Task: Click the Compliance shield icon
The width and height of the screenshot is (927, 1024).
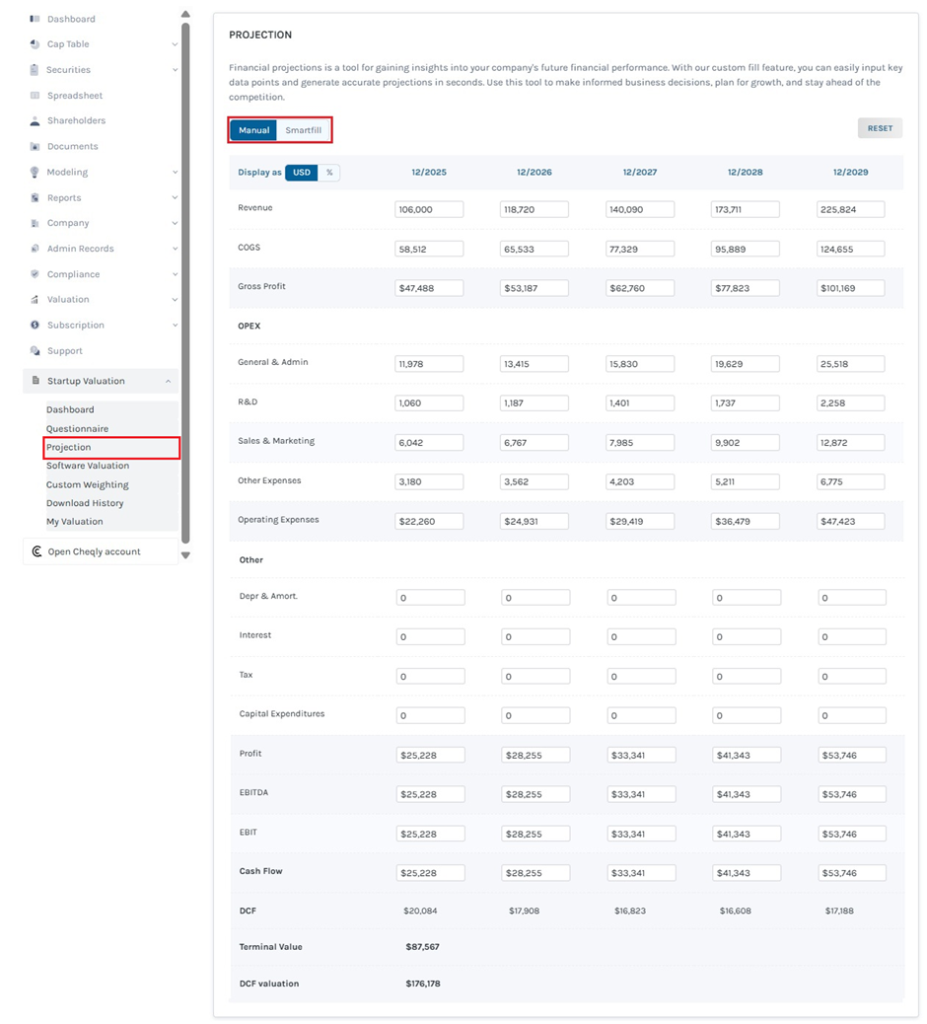Action: click(x=35, y=274)
